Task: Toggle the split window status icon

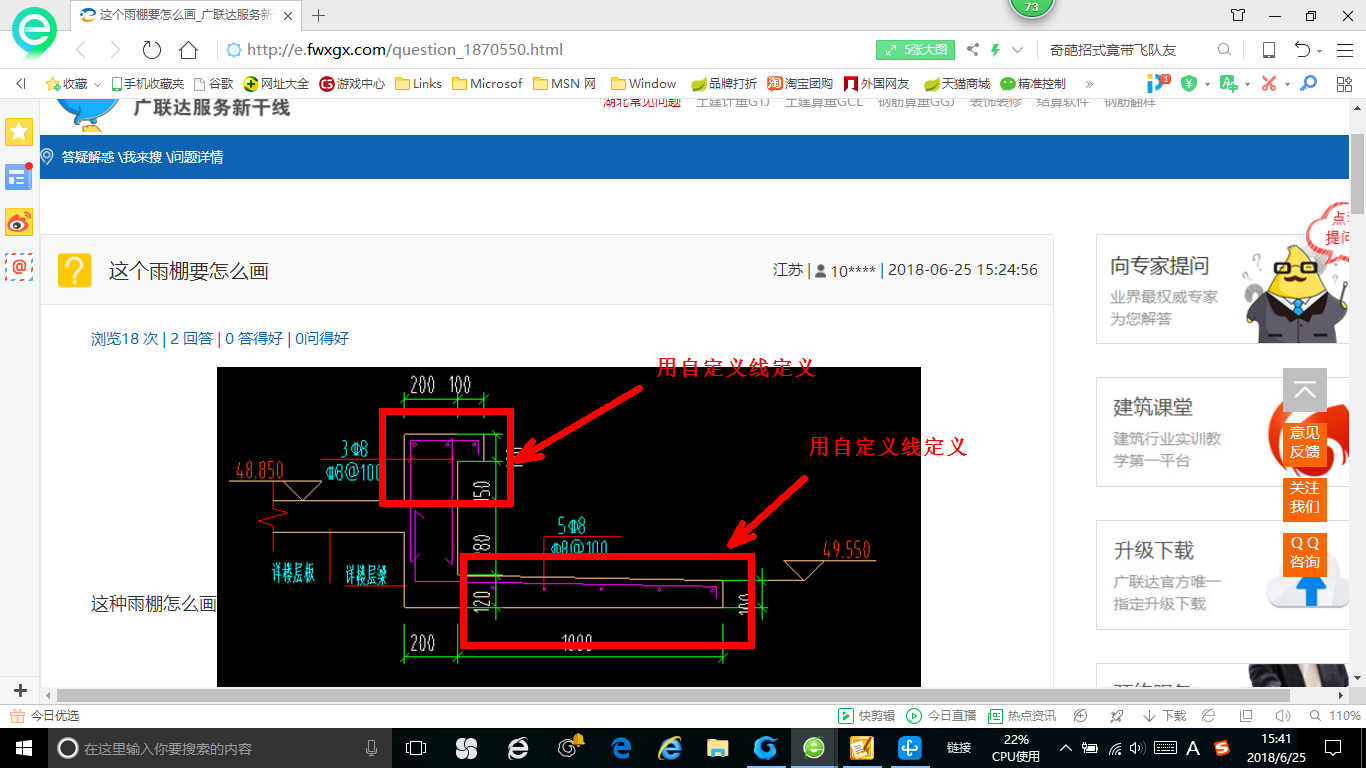Action: [x=1246, y=716]
